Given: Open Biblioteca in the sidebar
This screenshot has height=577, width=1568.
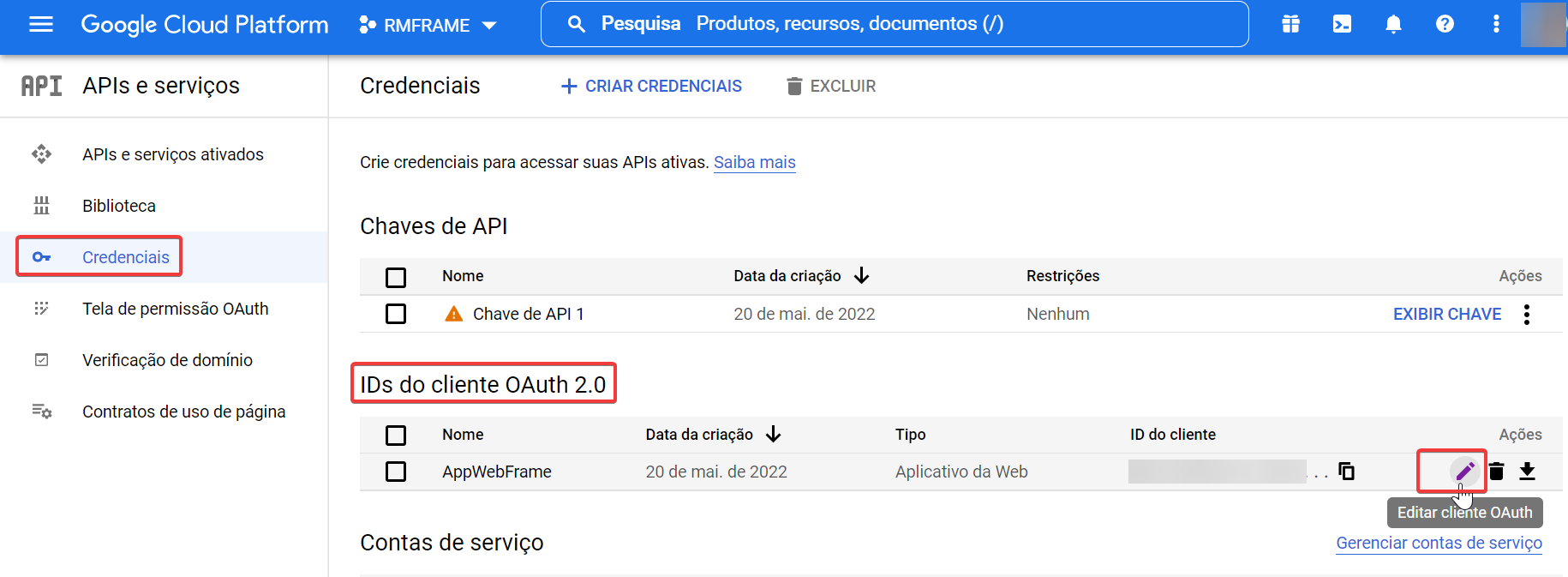Looking at the screenshot, I should [x=119, y=206].
